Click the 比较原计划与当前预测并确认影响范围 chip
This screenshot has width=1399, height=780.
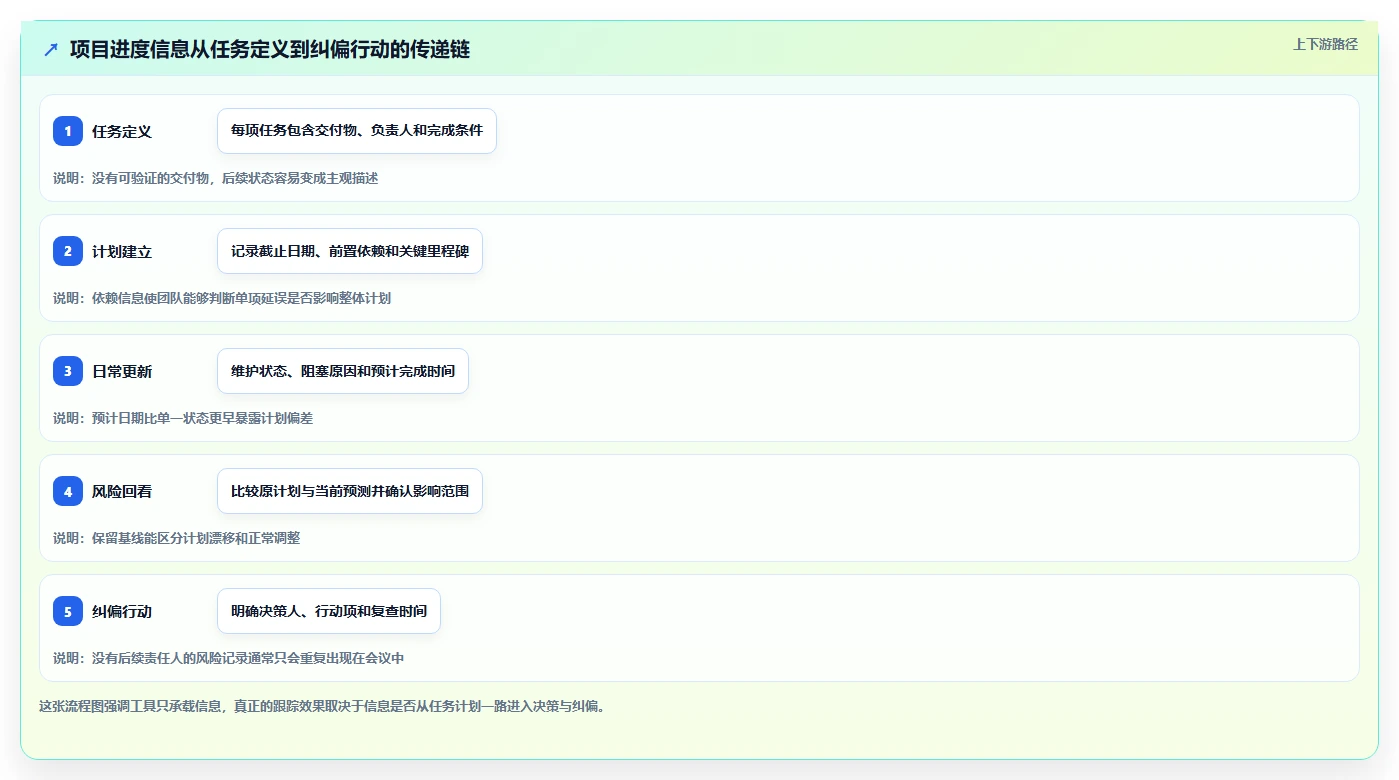click(x=350, y=491)
